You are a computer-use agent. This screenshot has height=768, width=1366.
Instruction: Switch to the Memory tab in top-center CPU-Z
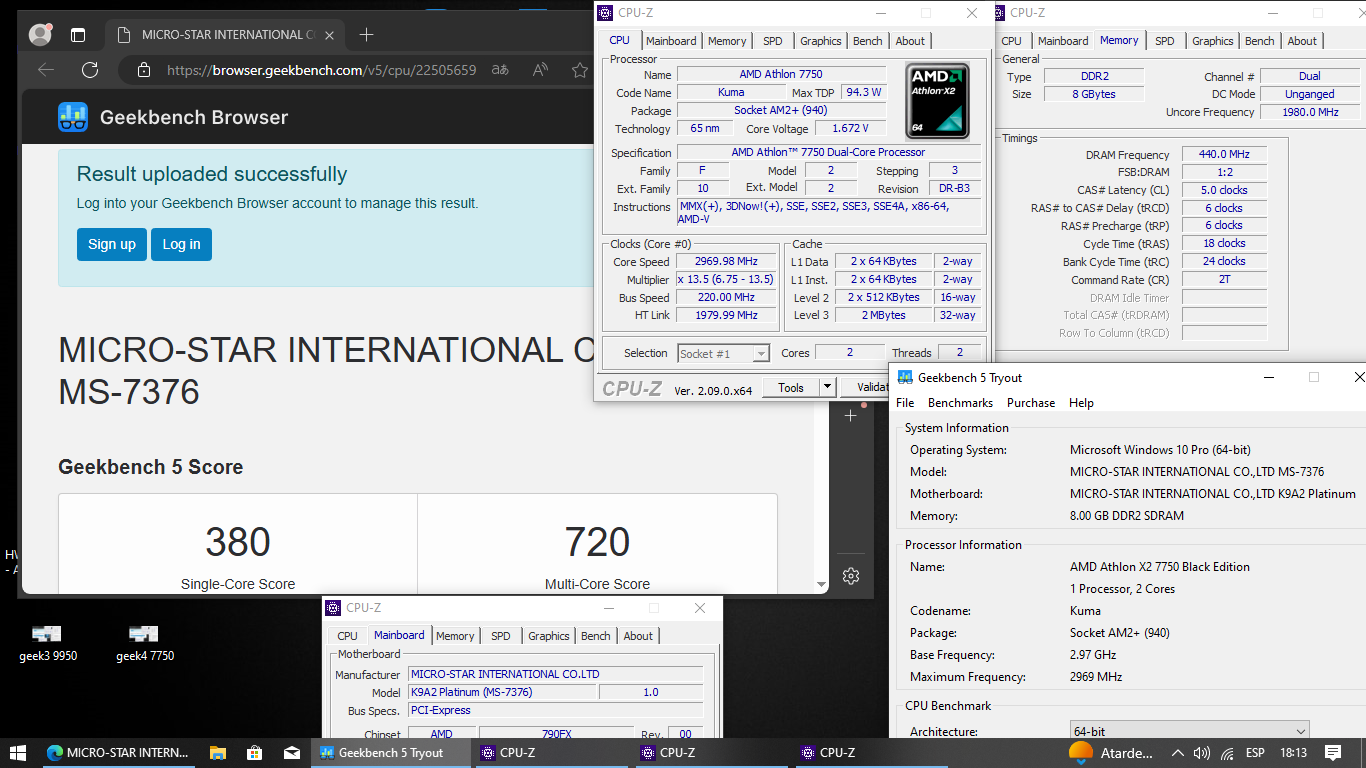pyautogui.click(x=727, y=41)
